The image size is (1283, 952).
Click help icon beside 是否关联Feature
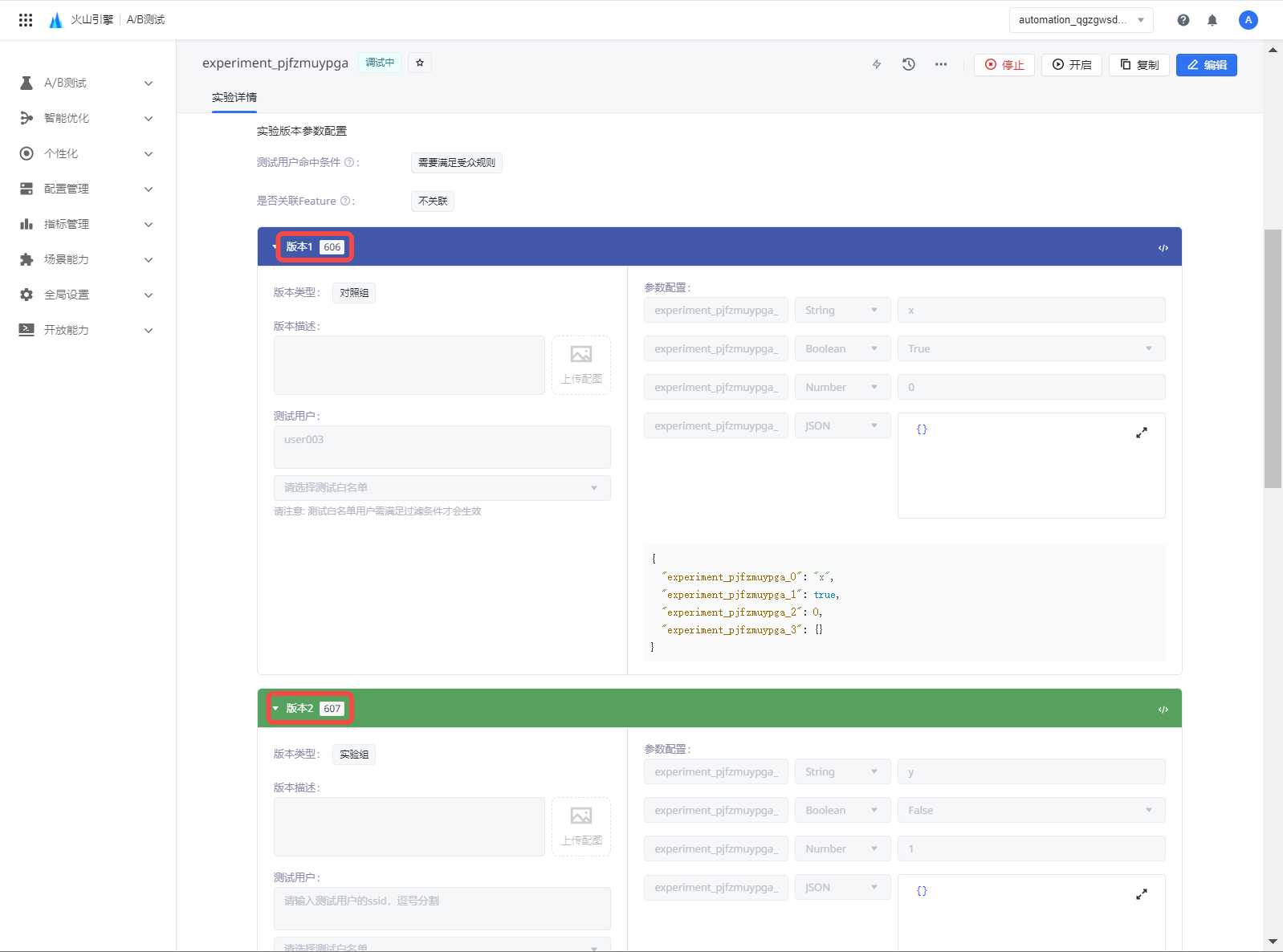tap(345, 201)
